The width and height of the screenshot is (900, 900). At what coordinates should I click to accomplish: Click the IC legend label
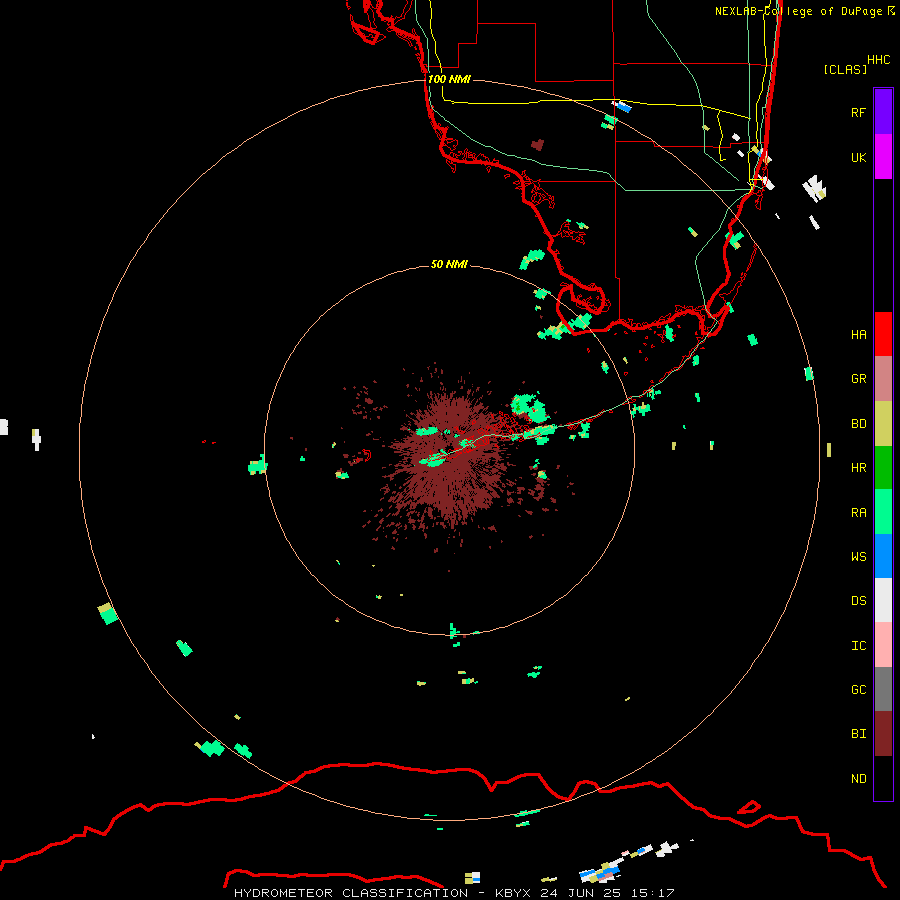858,646
